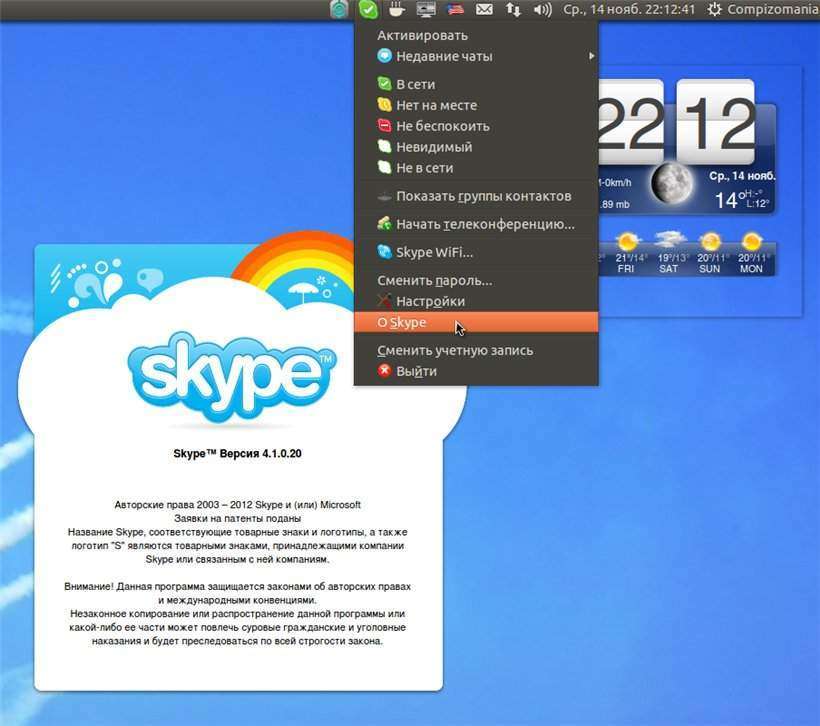Click the moon weather icon in the widget
This screenshot has width=820, height=726.
(672, 183)
